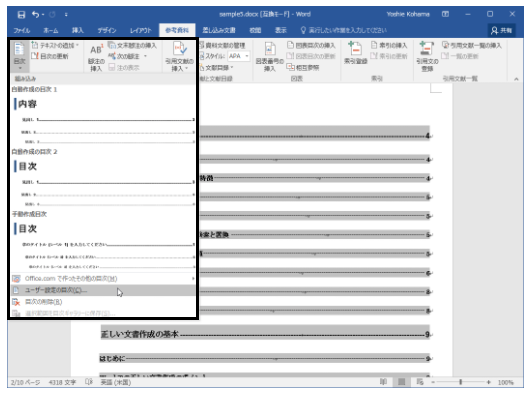Select the 自動作成の目次 2 gallery preview
The height and width of the screenshot is (396, 531).
point(103,178)
